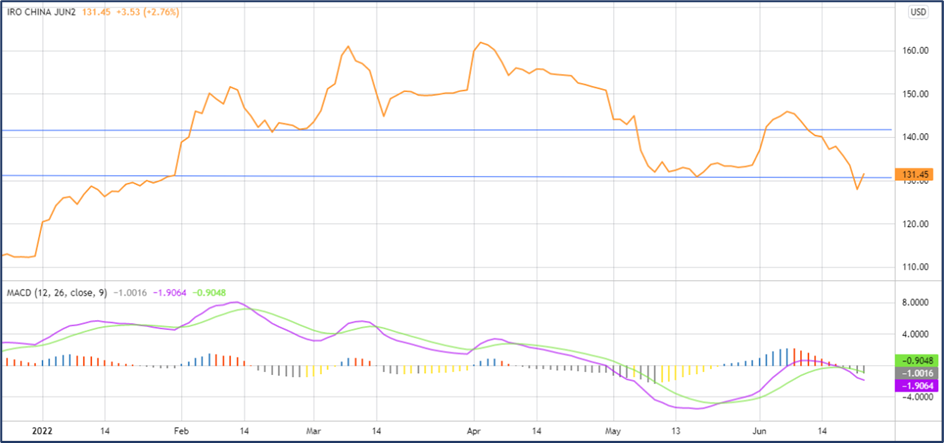Click the Mar label on time axis
This screenshot has width=944, height=443.
point(314,431)
